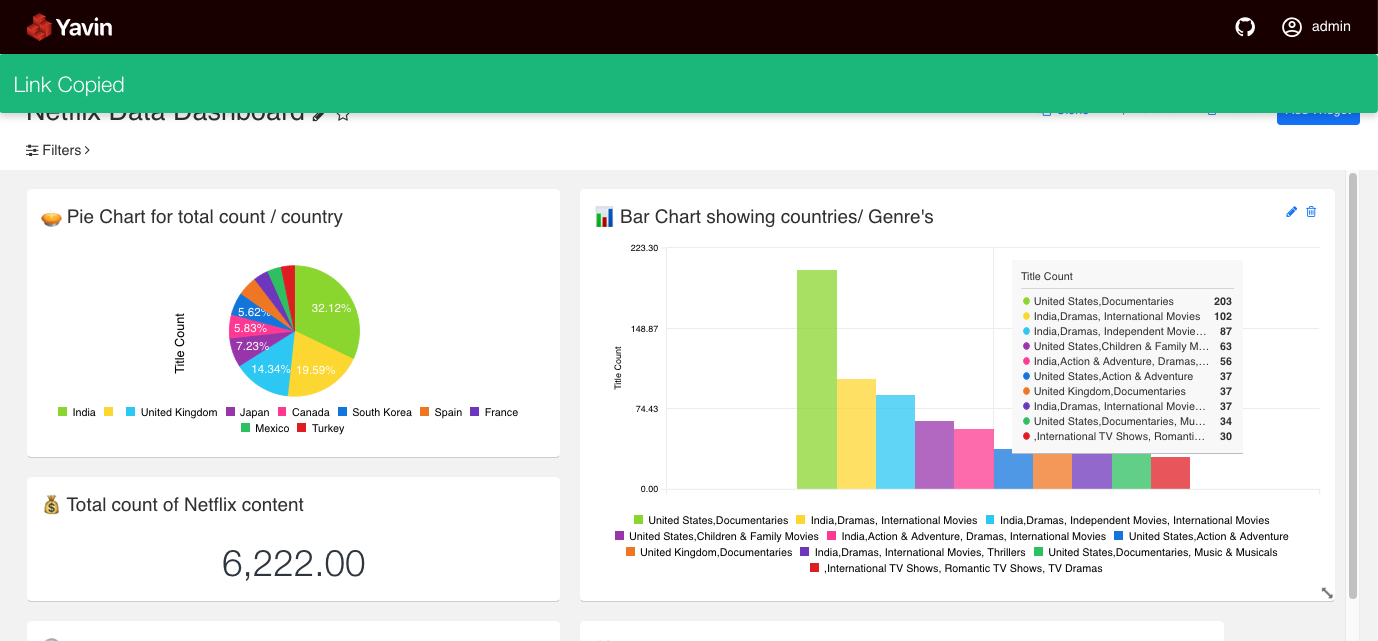Click the Yavin logo in the header
This screenshot has height=641, width=1378.
click(69, 27)
